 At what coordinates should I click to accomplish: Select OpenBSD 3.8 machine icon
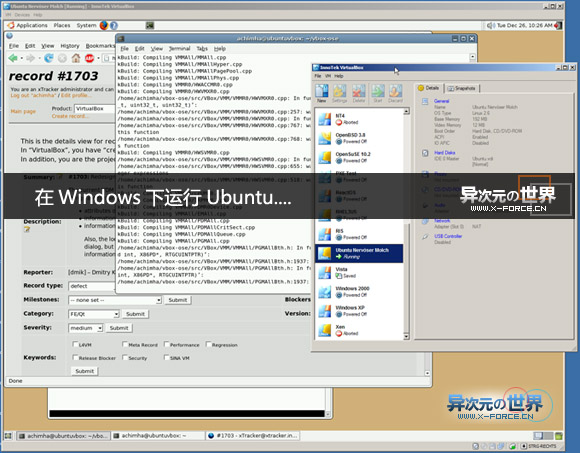point(324,138)
